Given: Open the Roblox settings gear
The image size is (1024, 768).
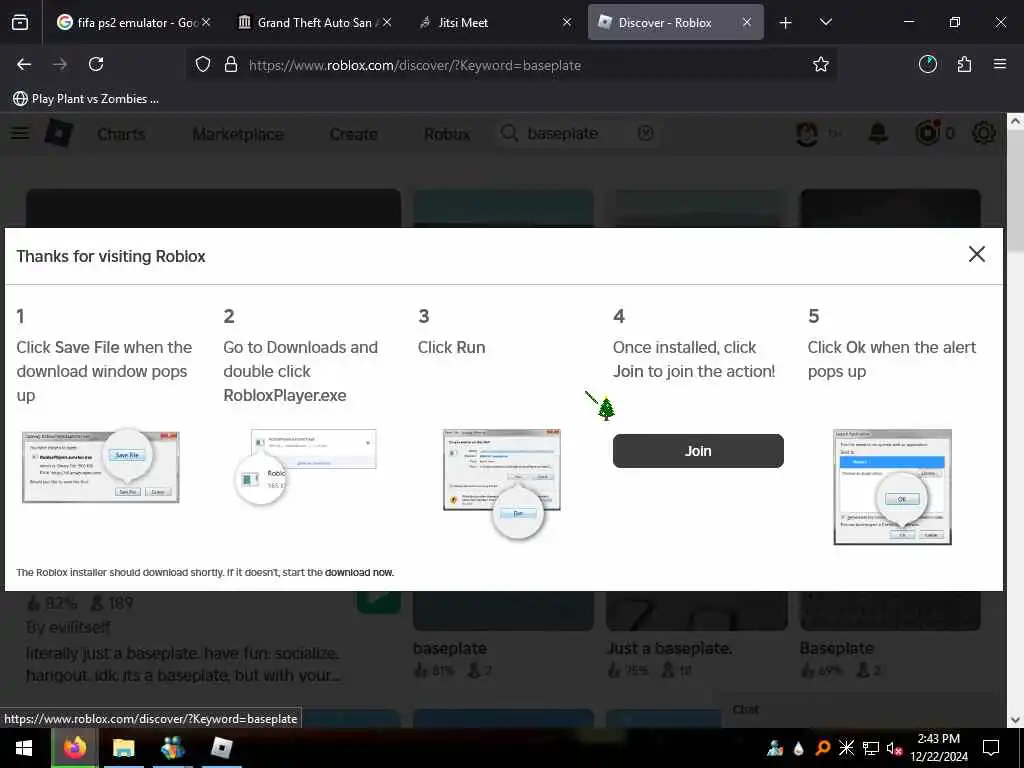Looking at the screenshot, I should (x=984, y=133).
